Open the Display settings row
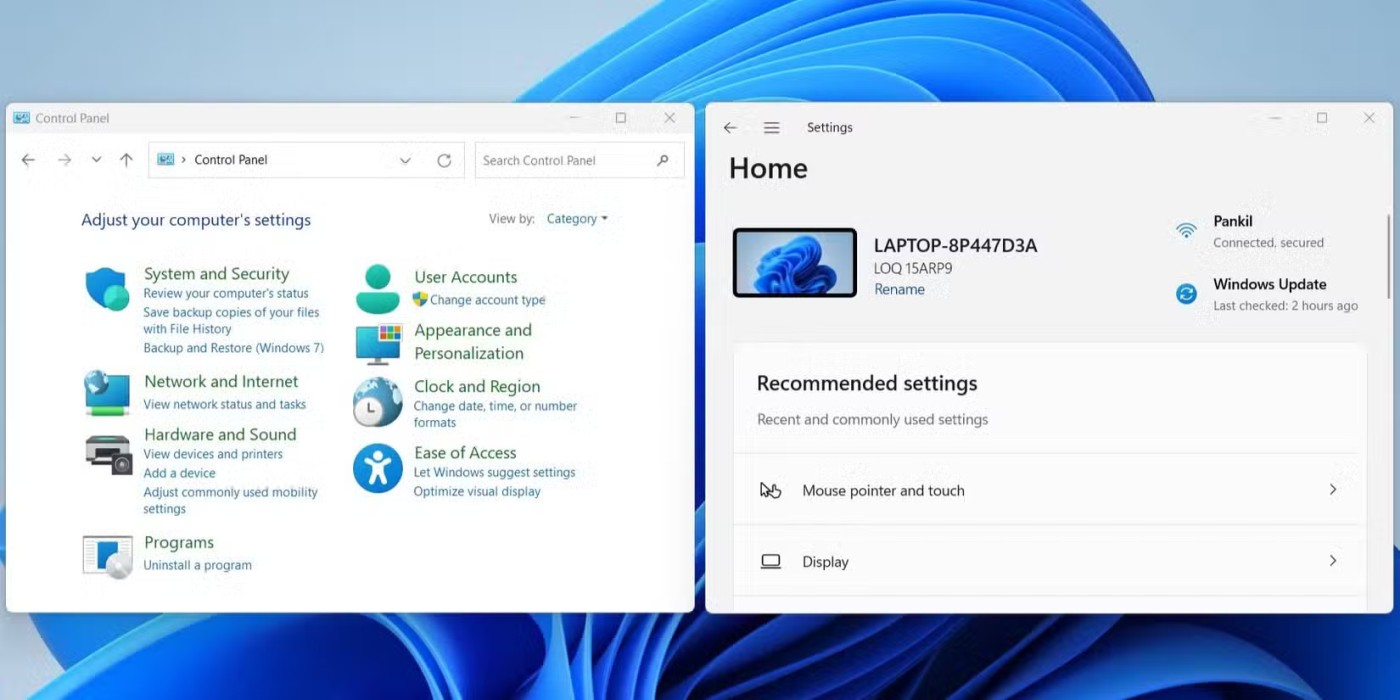The height and width of the screenshot is (700, 1400). coord(1048,562)
